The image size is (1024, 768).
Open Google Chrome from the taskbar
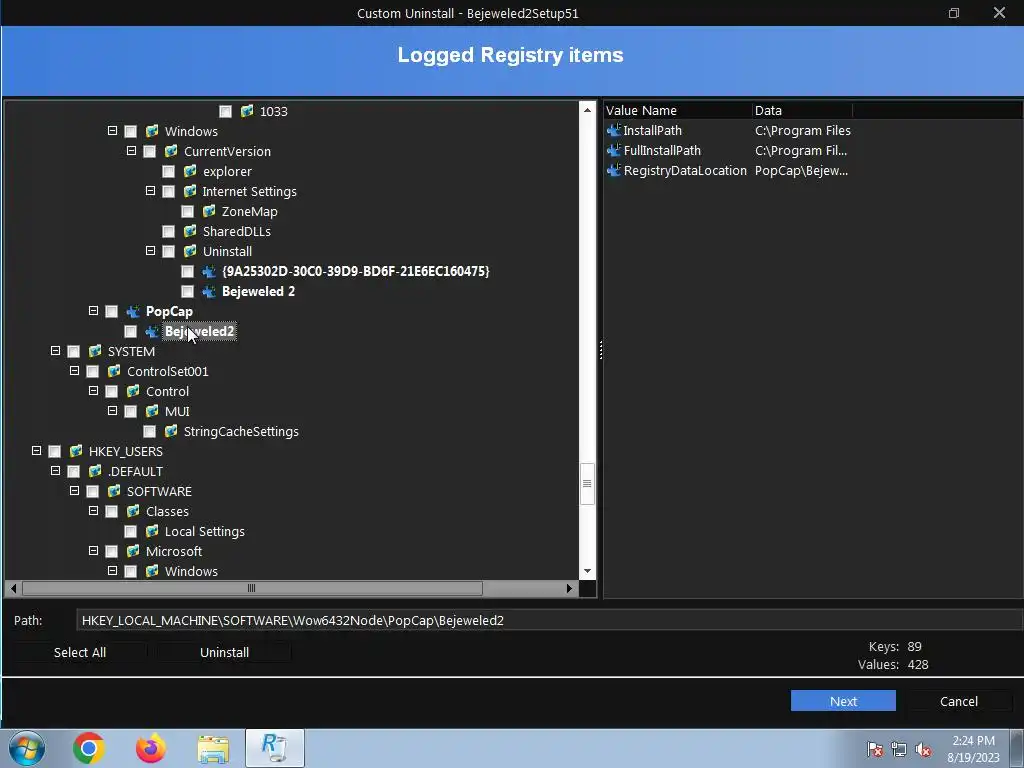click(89, 748)
